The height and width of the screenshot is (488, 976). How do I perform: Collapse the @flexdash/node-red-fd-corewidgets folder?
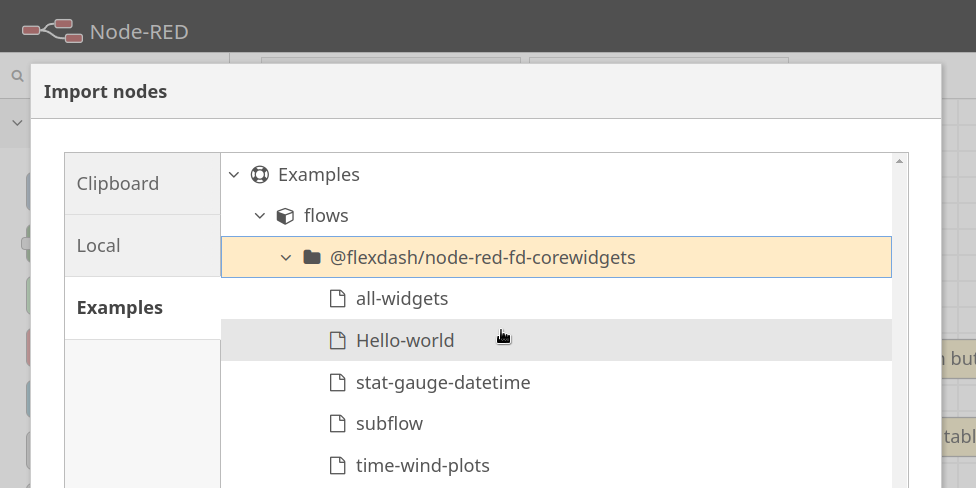point(286,257)
